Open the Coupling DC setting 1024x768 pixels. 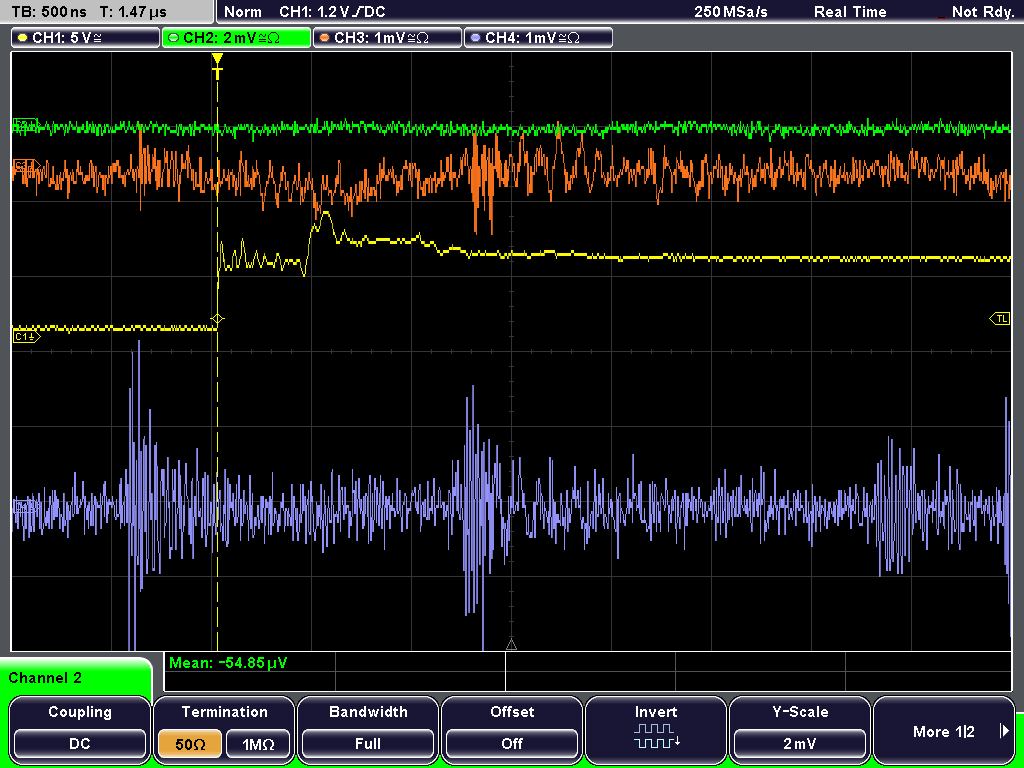click(x=80, y=728)
